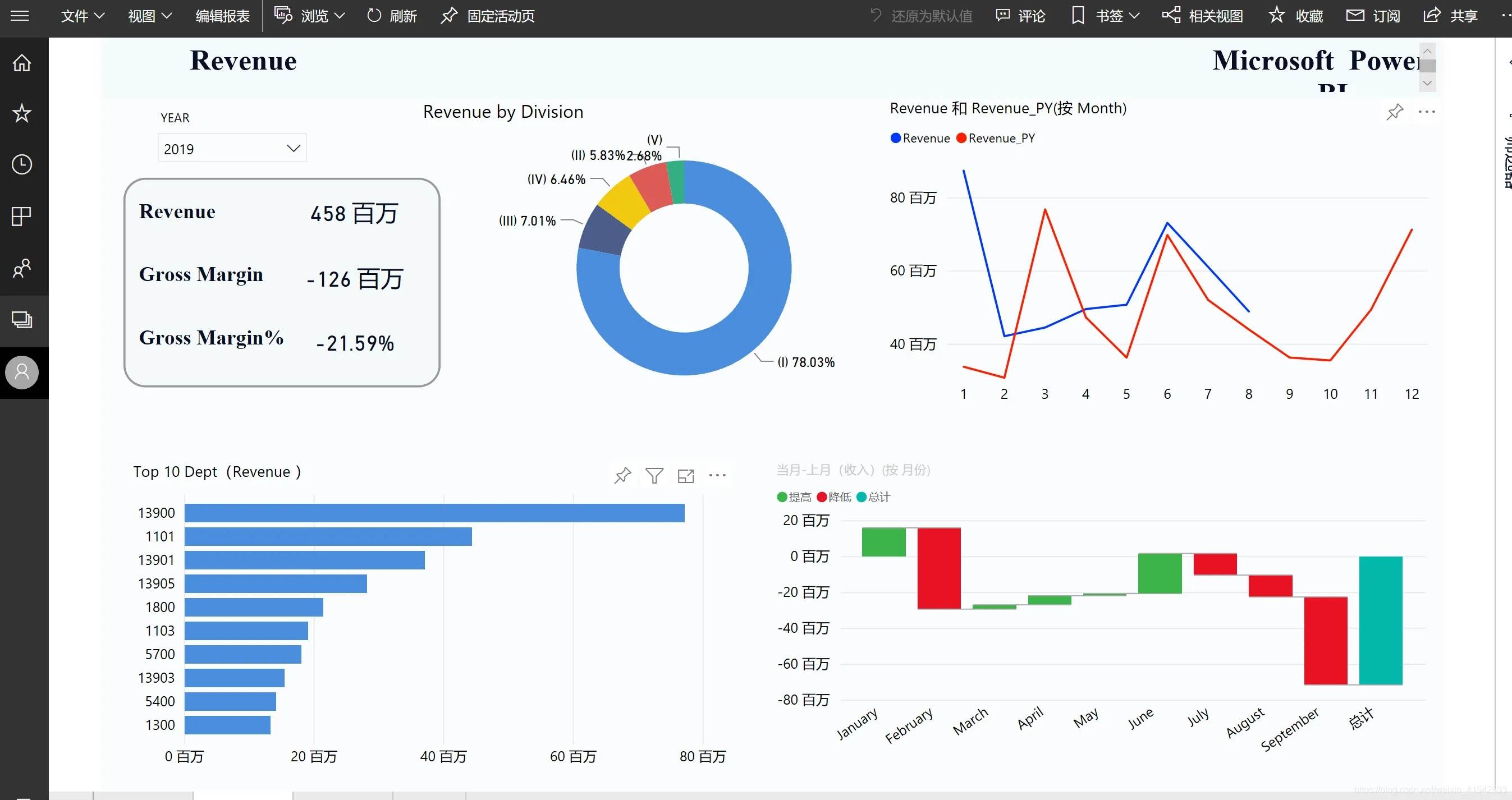The image size is (1512, 800).
Task: Open the 浏览 dropdown
Action: (309, 16)
